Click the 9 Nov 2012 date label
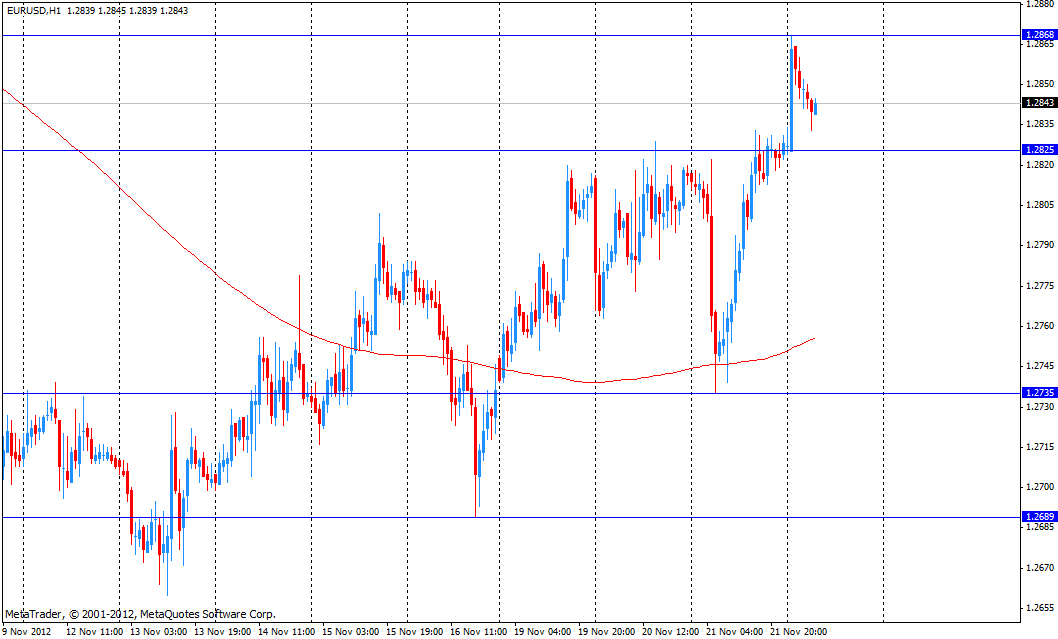 click(x=27, y=632)
